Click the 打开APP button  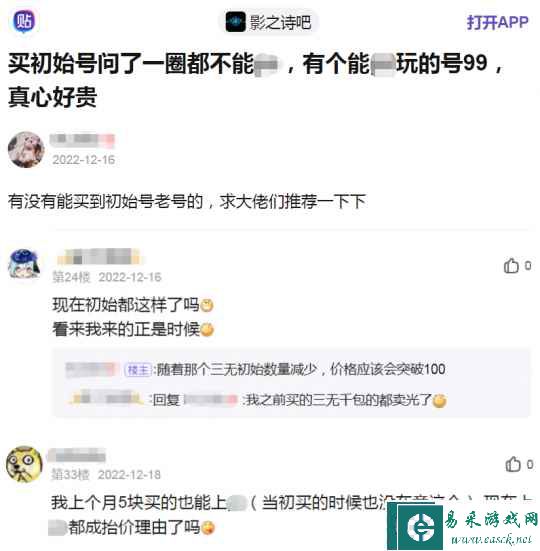497,22
